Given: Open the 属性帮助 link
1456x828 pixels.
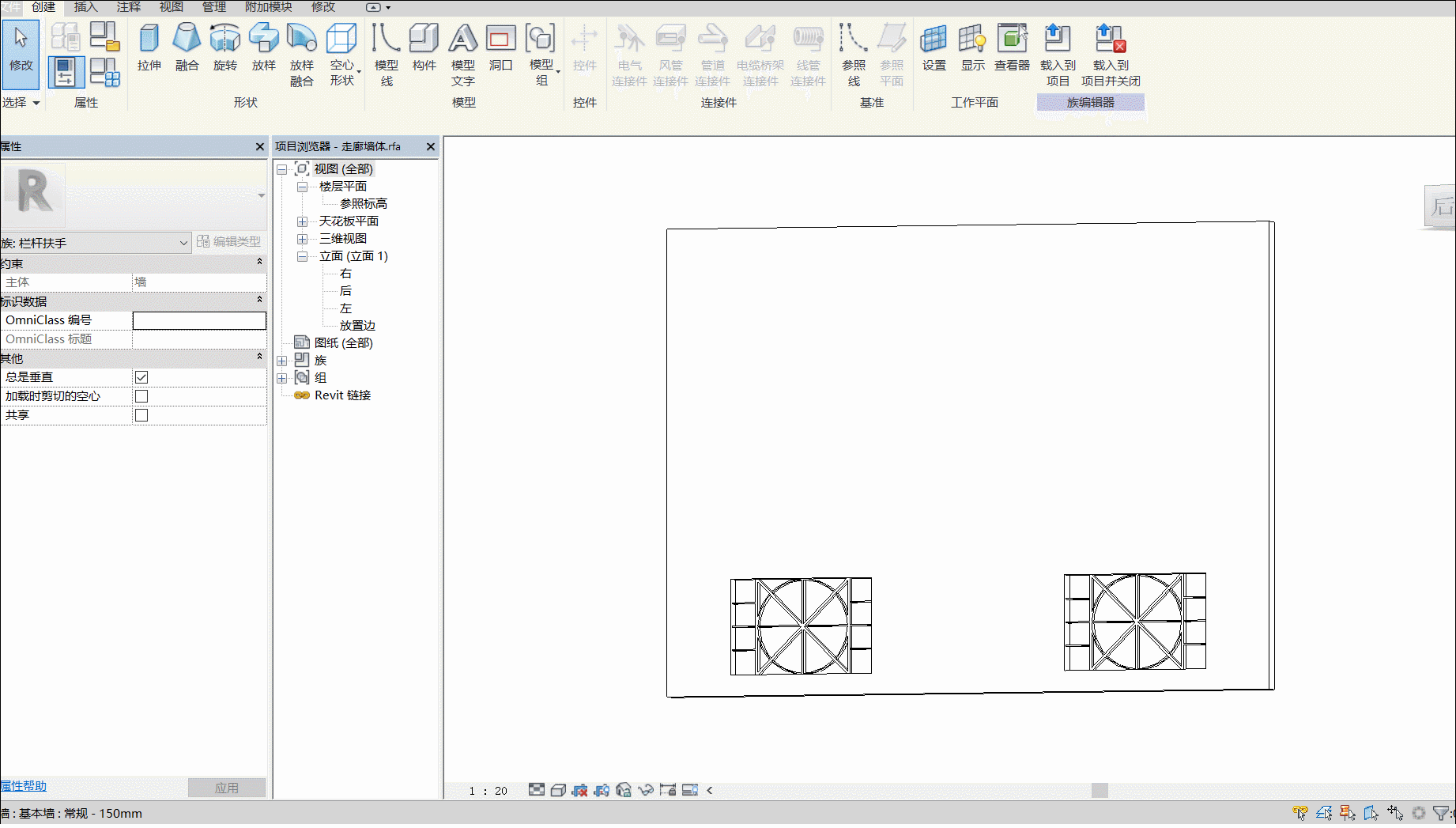Looking at the screenshot, I should 24,786.
